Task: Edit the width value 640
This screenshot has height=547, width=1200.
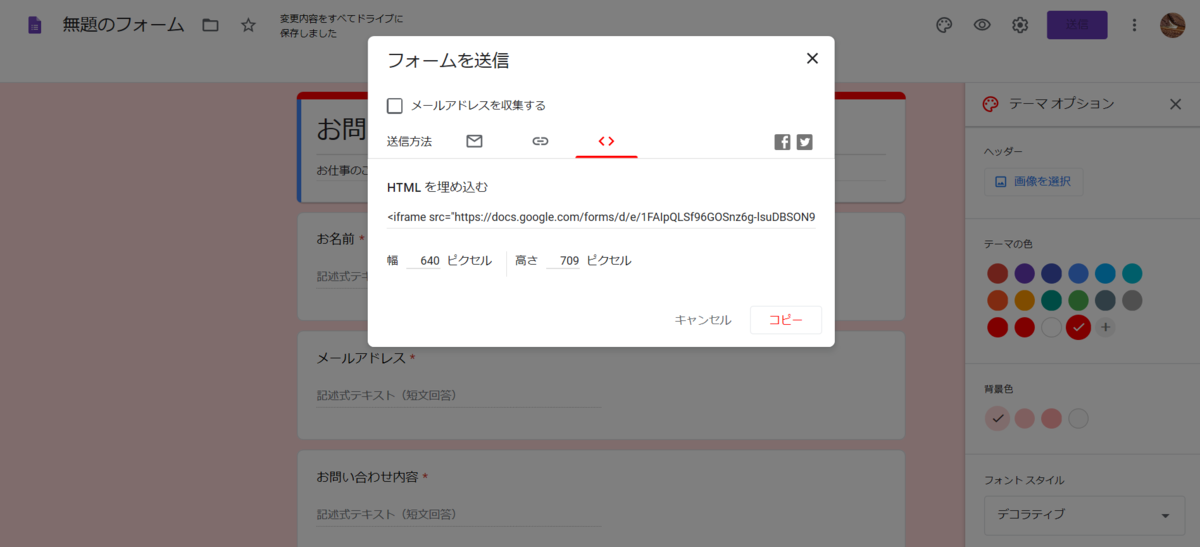Action: (423, 261)
